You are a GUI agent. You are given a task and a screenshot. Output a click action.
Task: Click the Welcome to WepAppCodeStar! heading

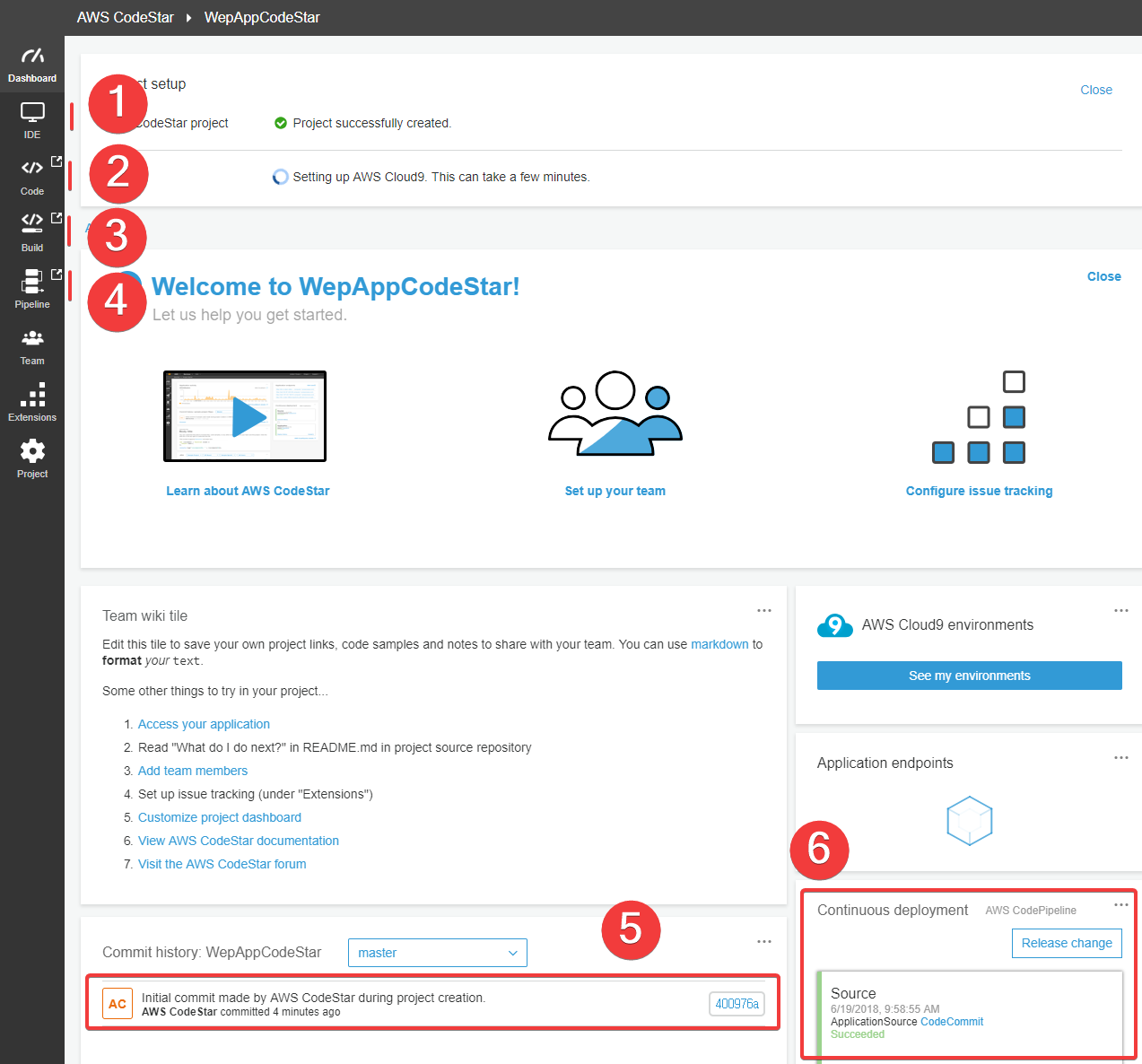[x=336, y=286]
